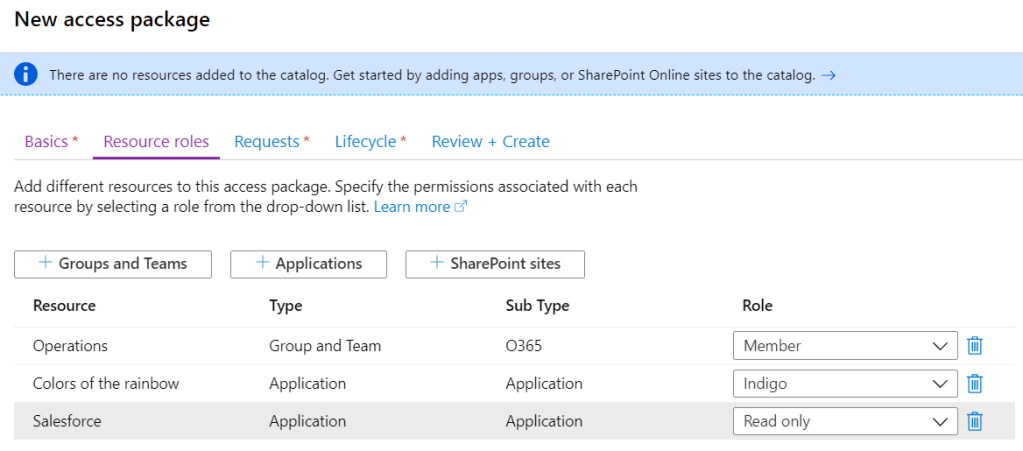Open the Member role dropdown

point(844,346)
